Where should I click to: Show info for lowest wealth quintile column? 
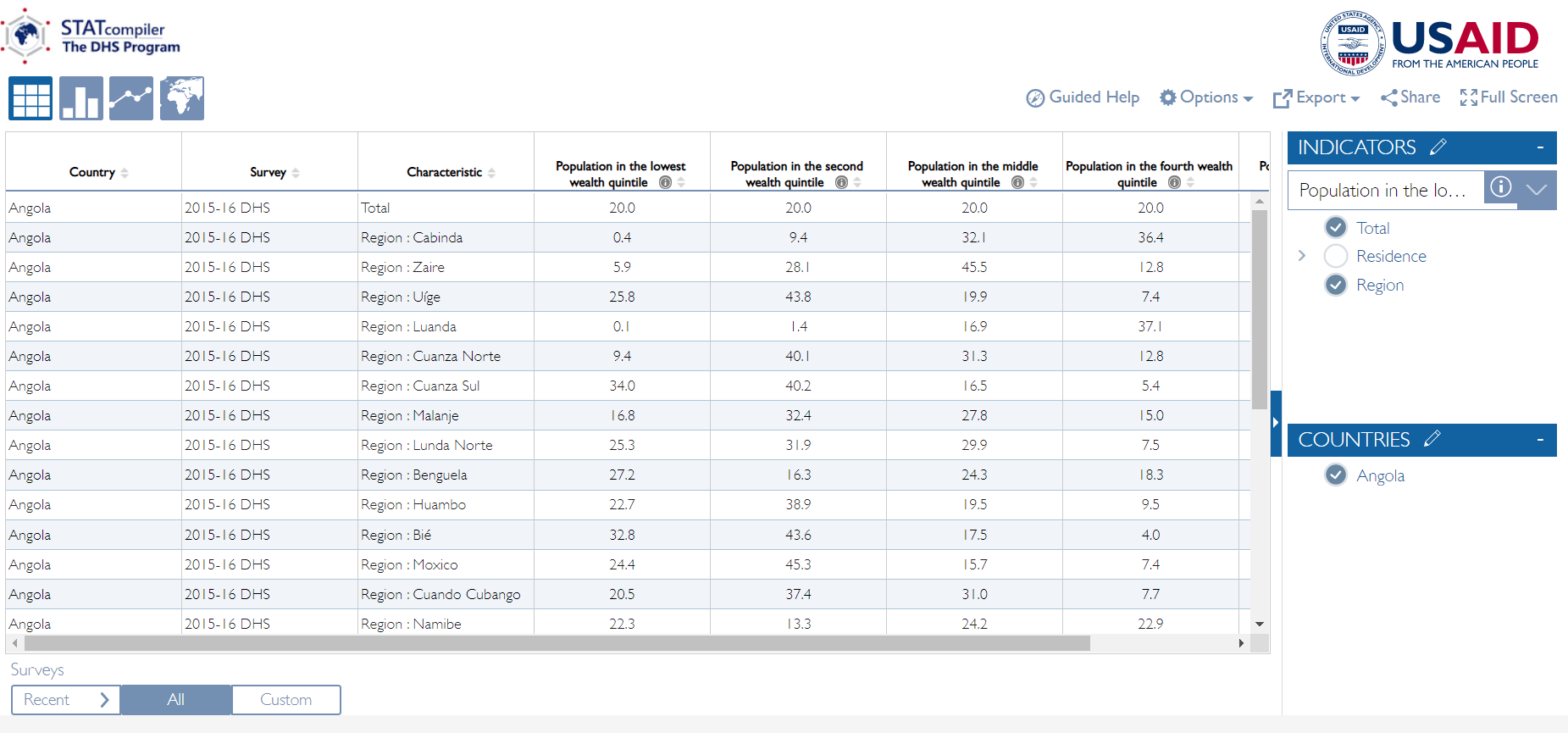(x=665, y=182)
